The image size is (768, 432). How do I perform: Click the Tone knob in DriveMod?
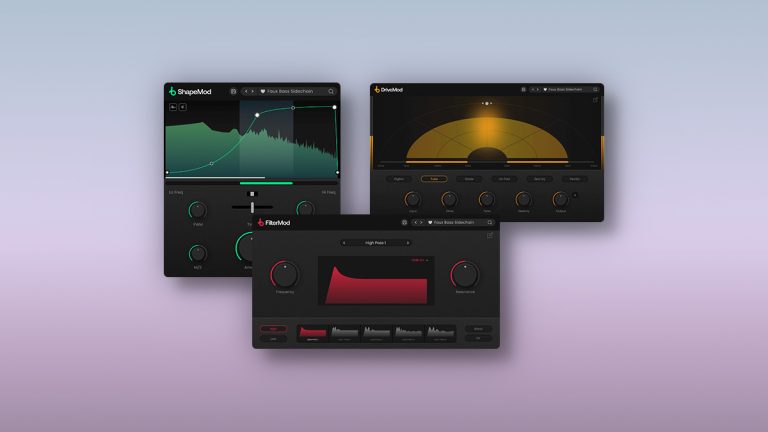pyautogui.click(x=486, y=199)
